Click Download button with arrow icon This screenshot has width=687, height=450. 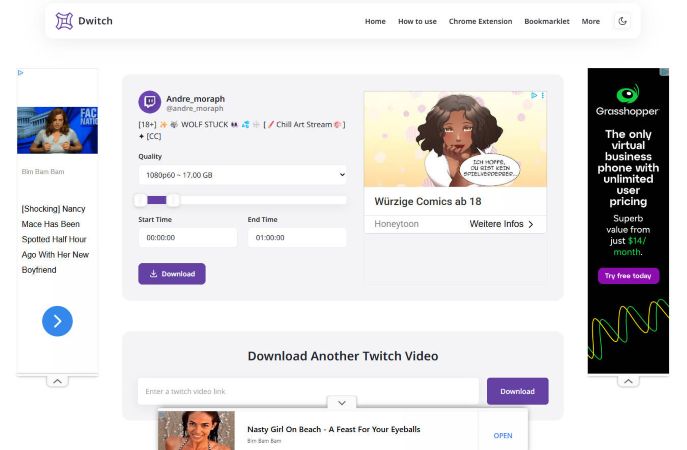coord(172,274)
